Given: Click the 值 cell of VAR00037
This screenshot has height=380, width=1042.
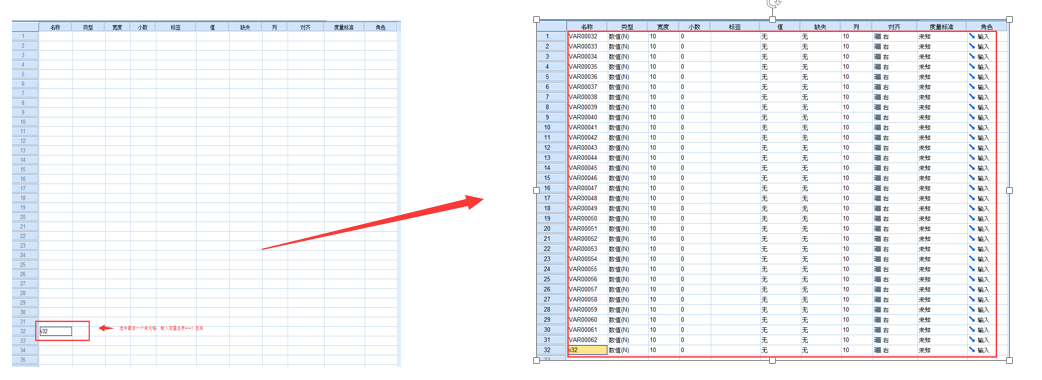Looking at the screenshot, I should coord(780,87).
